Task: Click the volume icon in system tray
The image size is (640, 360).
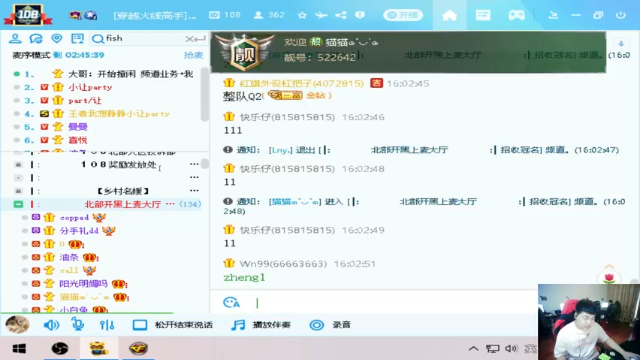Action: (511, 349)
